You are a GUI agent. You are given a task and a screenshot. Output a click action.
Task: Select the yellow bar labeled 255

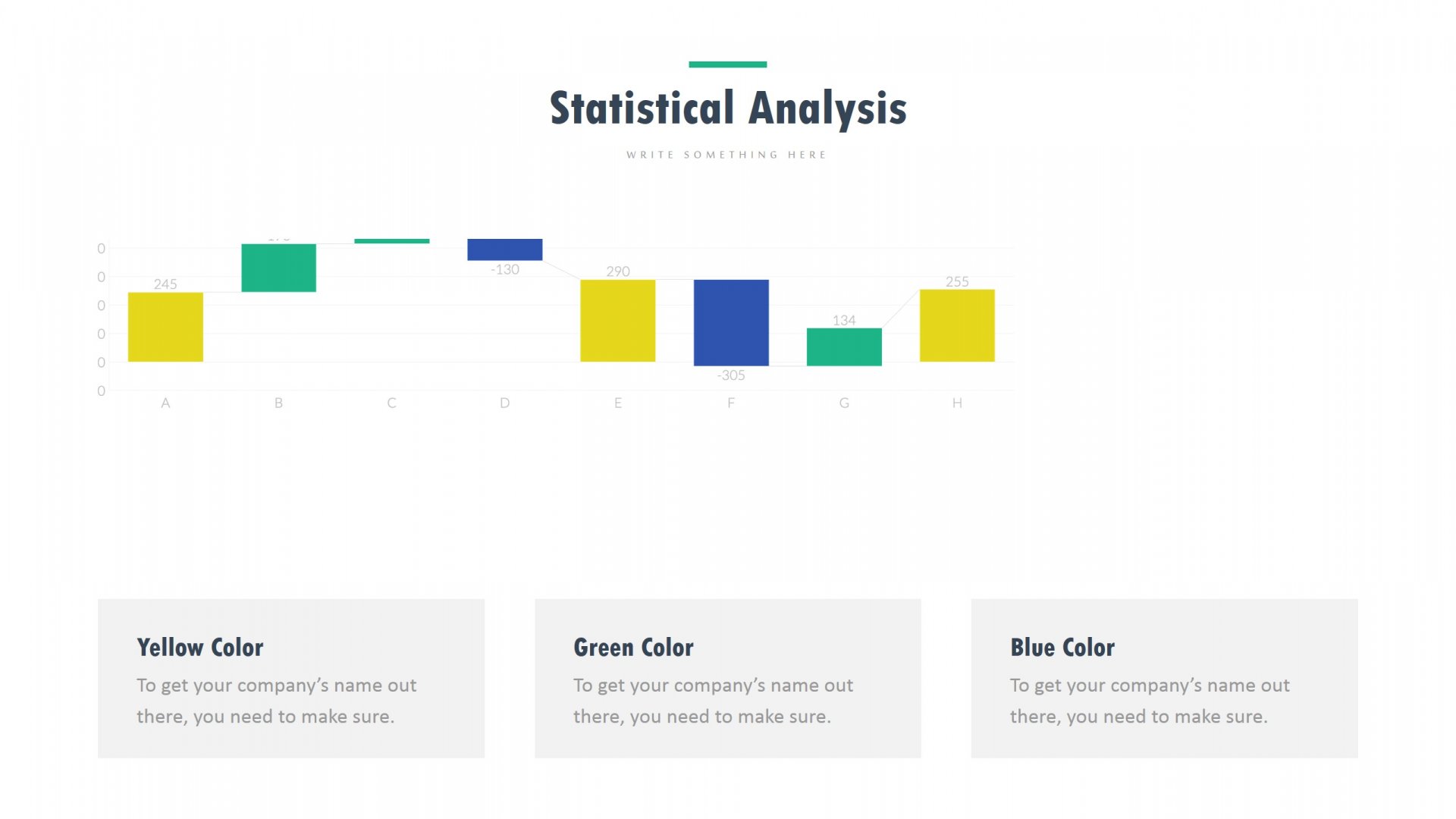(957, 325)
